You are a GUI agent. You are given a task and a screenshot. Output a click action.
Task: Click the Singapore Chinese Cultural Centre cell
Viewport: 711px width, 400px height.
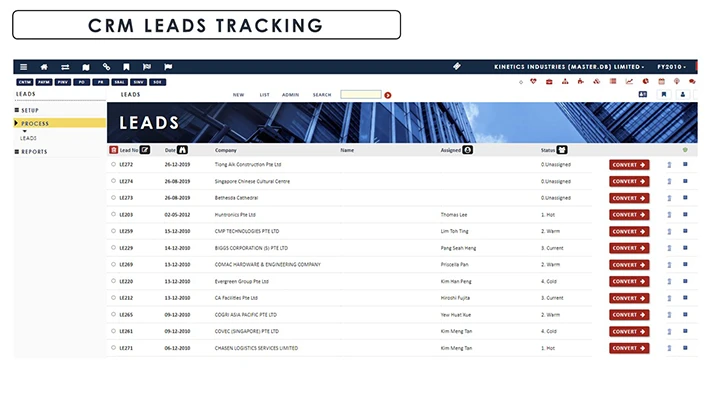252,181
